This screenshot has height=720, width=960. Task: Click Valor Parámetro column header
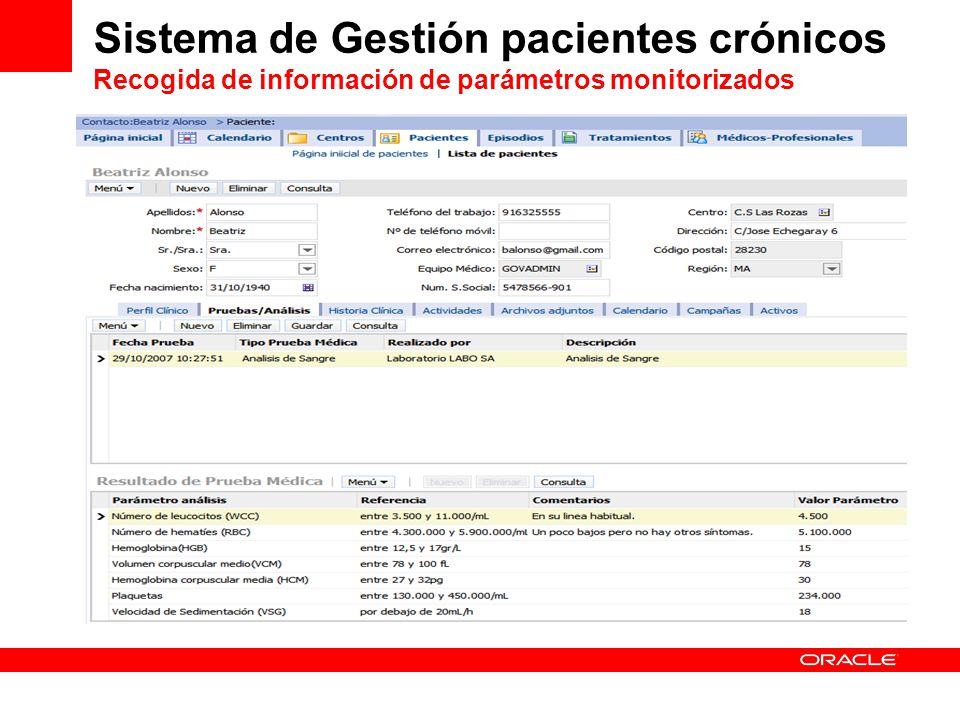point(848,500)
